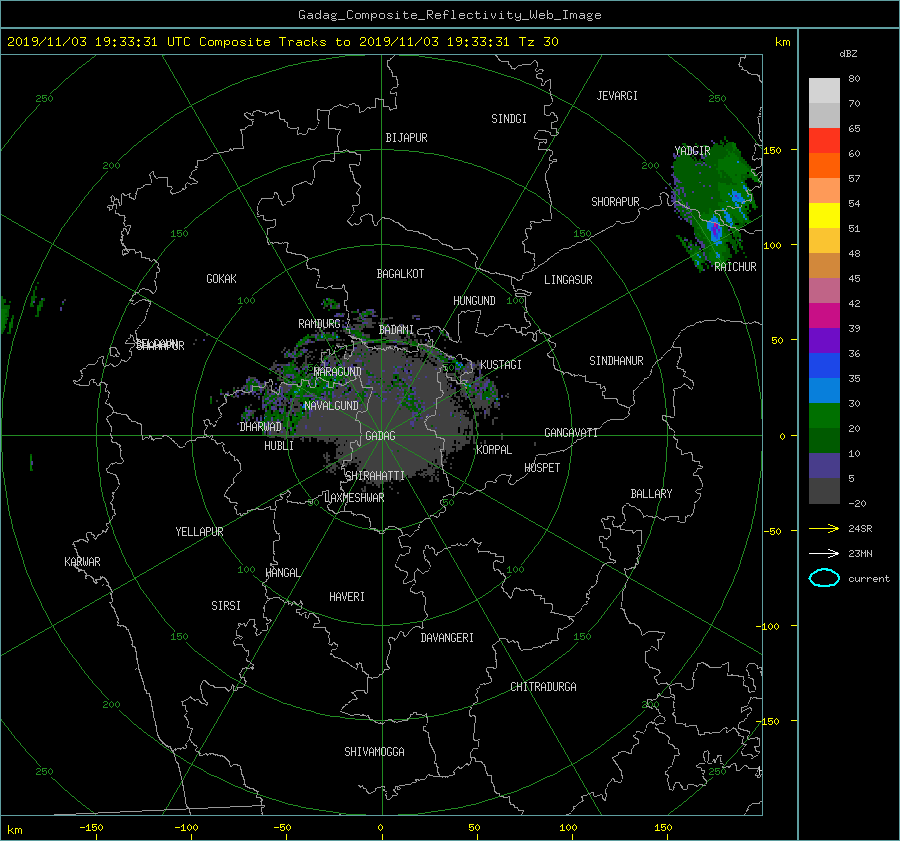This screenshot has width=900, height=841.
Task: Click the BADAMI city label
Action: click(x=396, y=330)
